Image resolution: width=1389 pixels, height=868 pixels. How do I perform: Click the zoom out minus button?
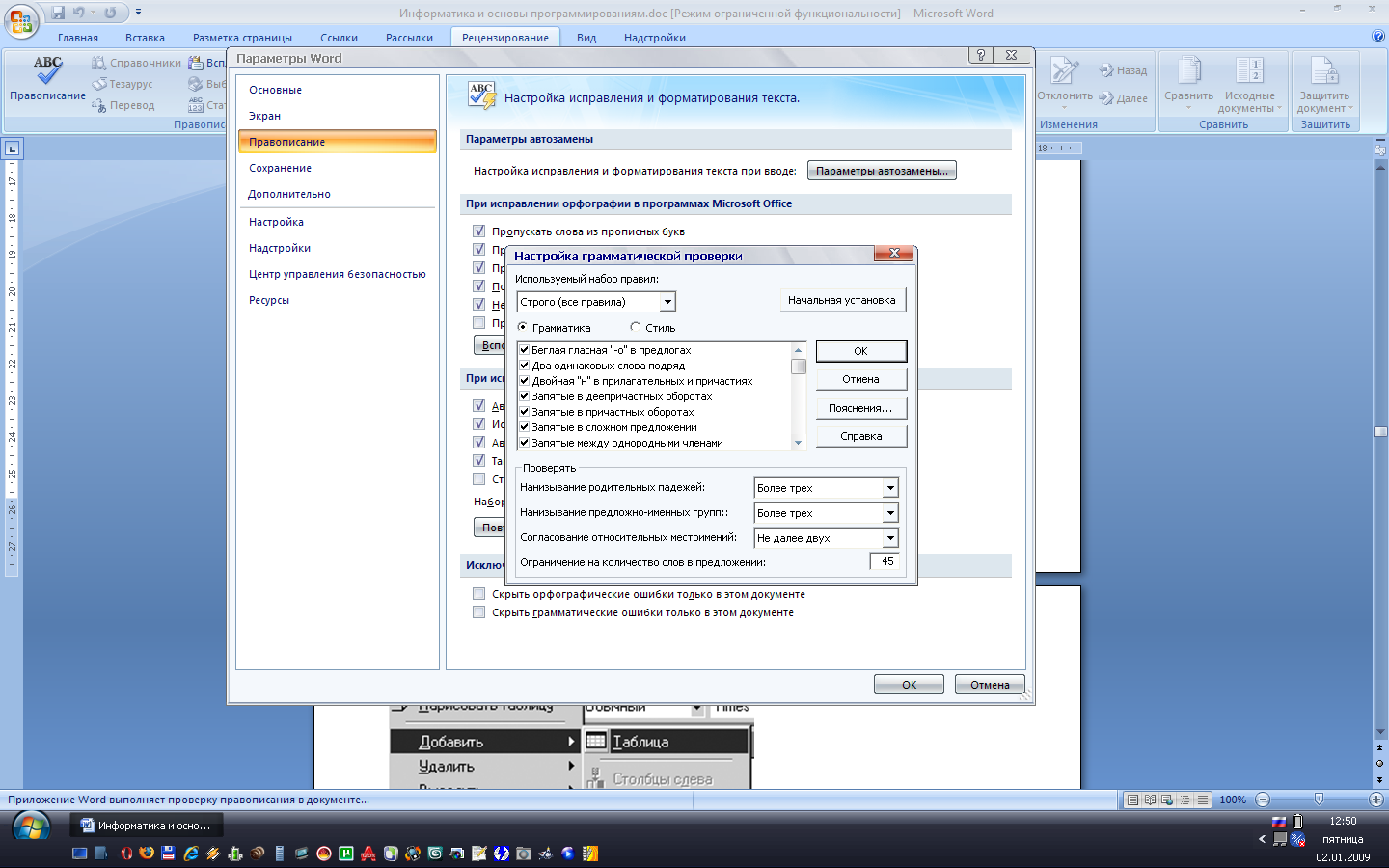[1263, 800]
